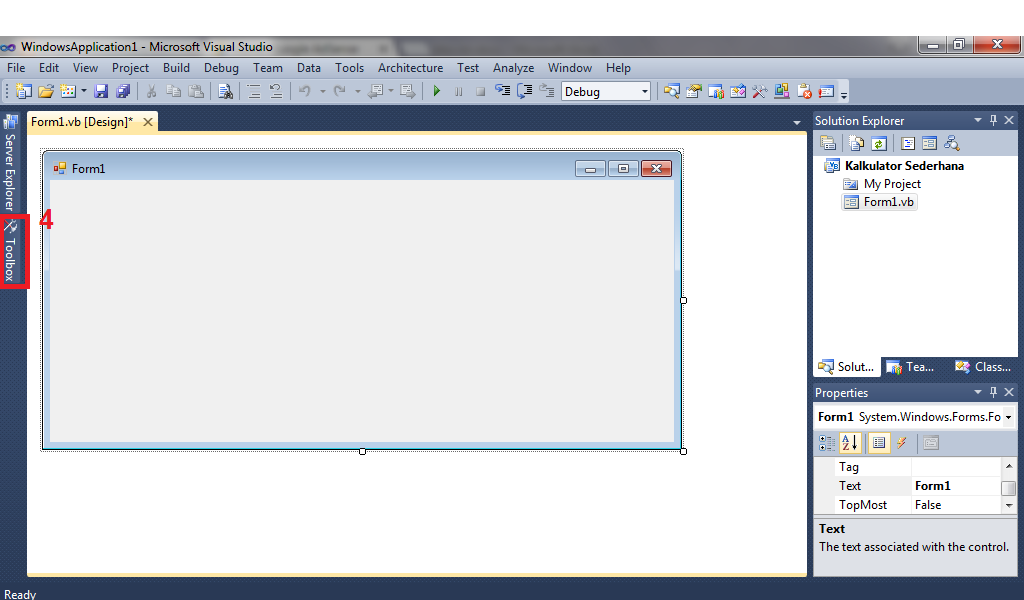
Task: Open Team Explorer toolbar icon
Action: [x=716, y=91]
